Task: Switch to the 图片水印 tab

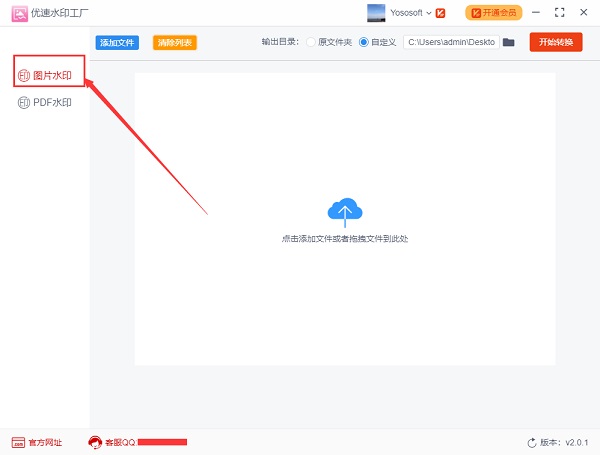Action: coord(49,76)
